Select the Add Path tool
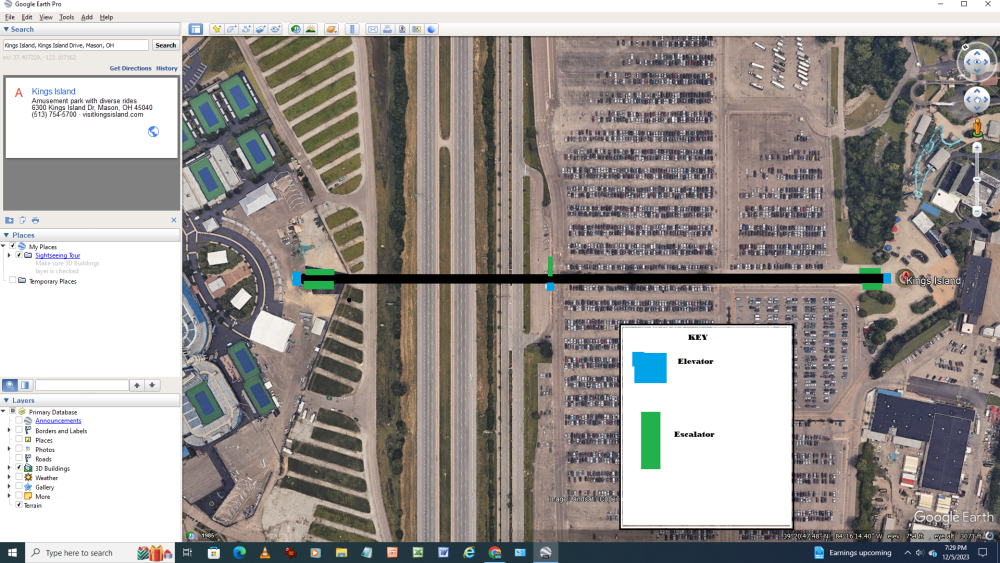Screen dimensions: 1000x563 tap(246, 29)
